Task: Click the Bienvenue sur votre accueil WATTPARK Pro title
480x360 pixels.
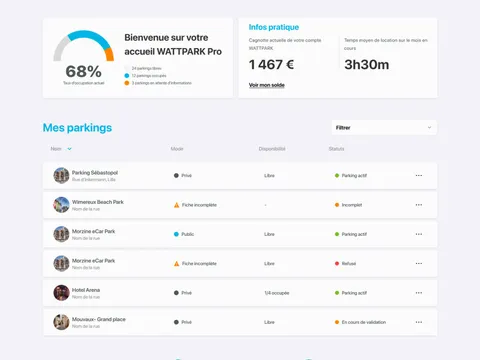Action: coord(173,44)
